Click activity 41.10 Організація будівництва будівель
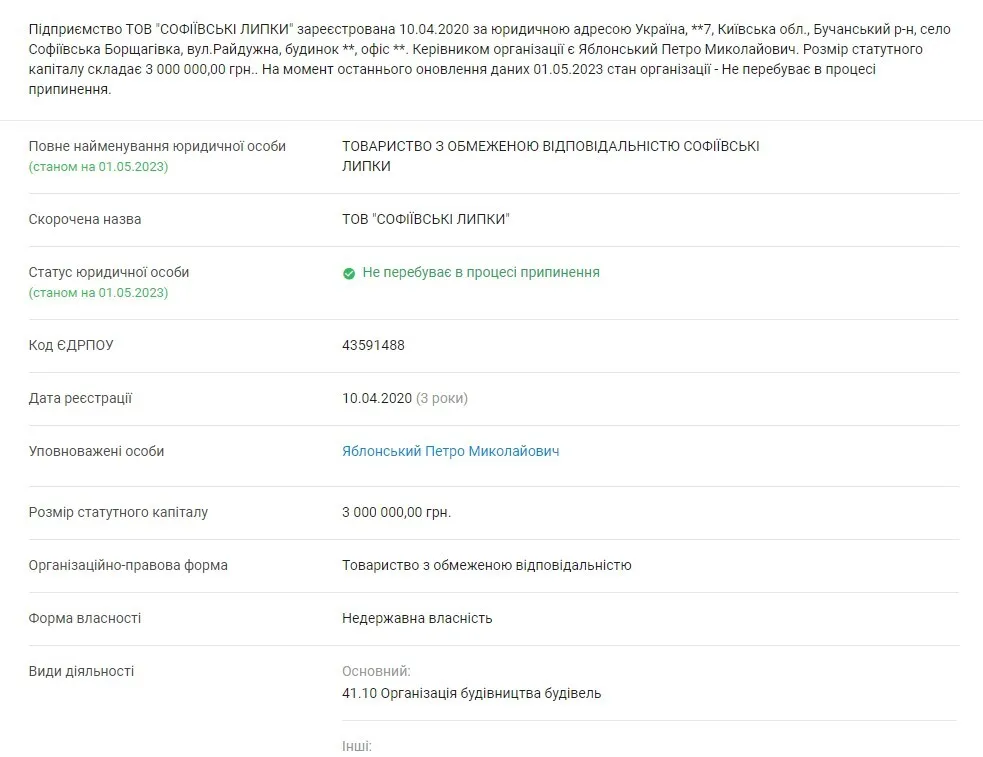This screenshot has width=983, height=757. tap(471, 693)
